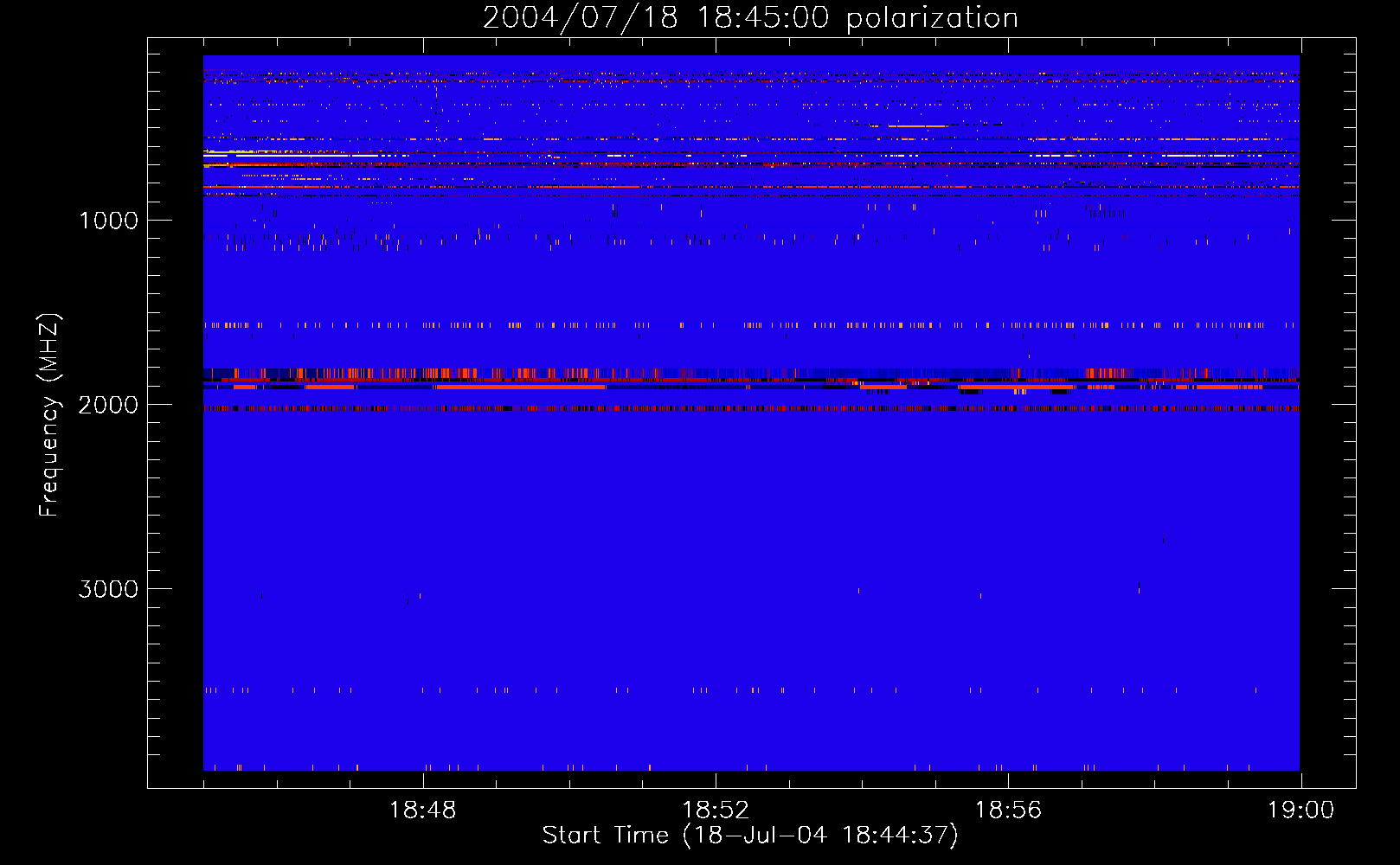
Task: Click the 1000 frequency tick label
Action: click(x=108, y=221)
